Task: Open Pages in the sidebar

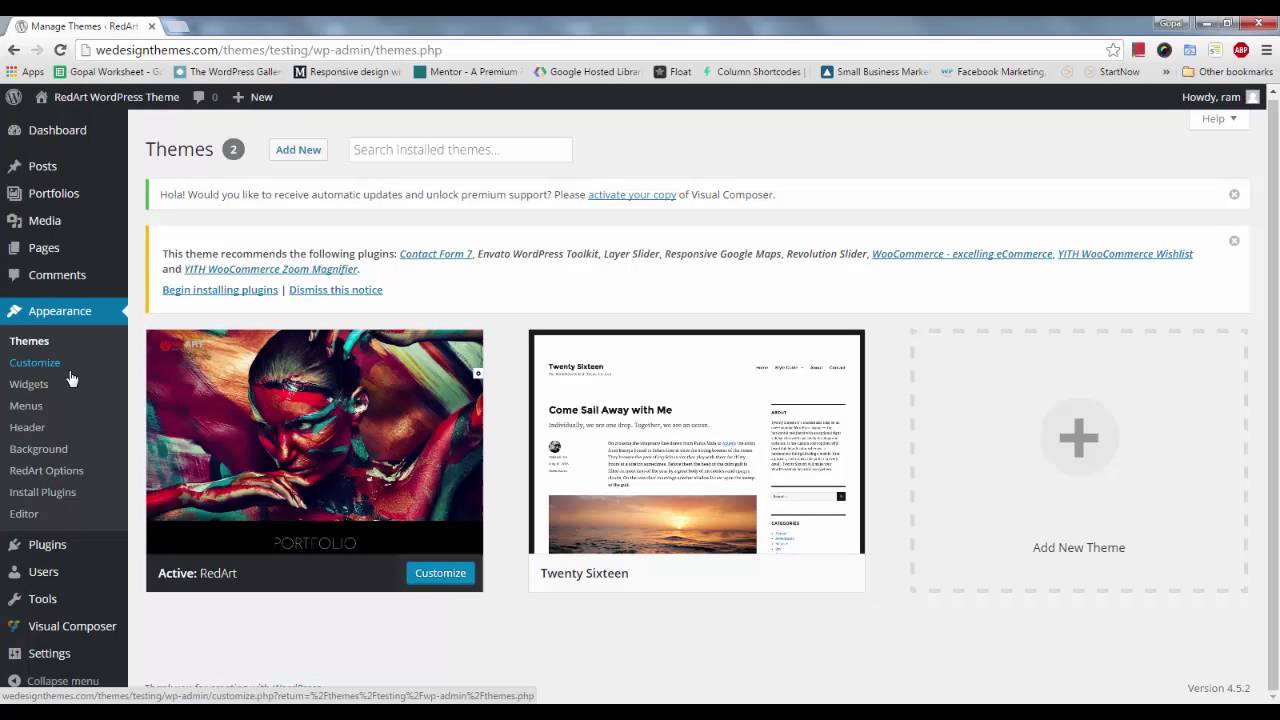Action: (43, 247)
